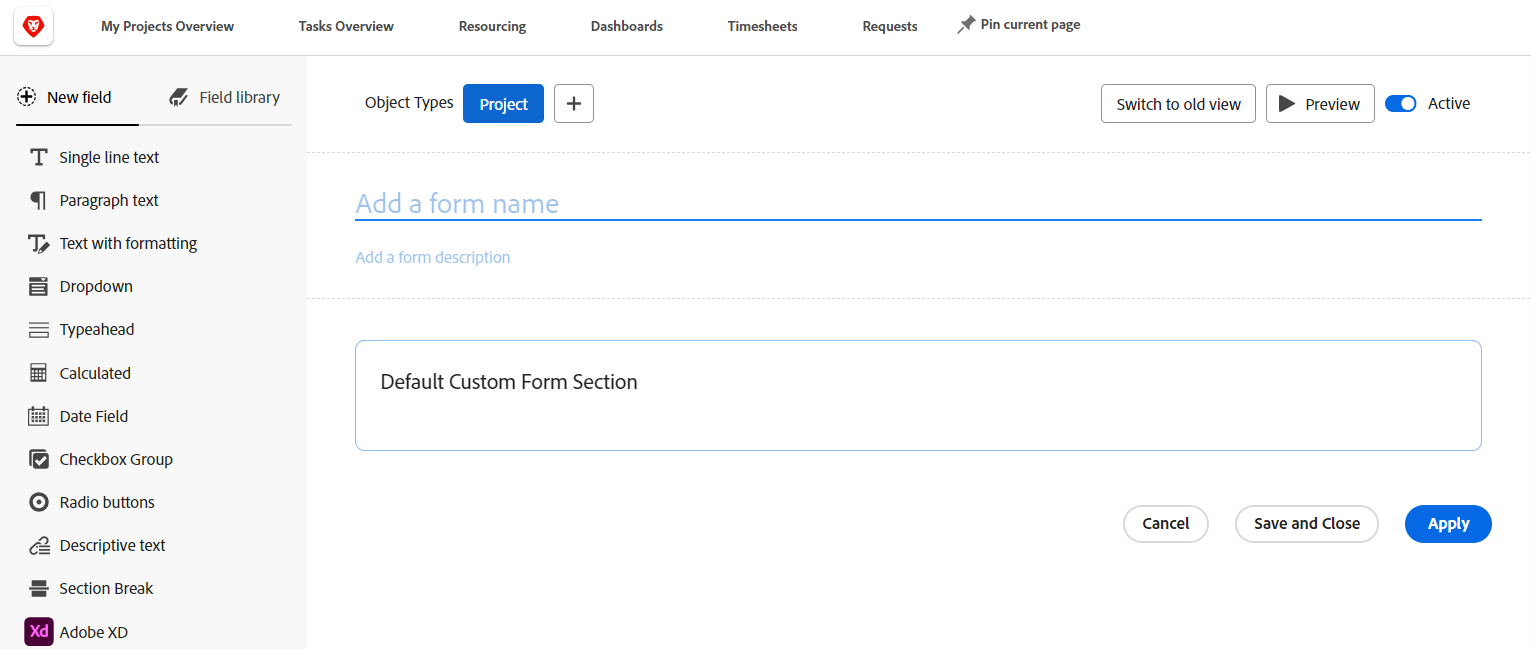Select the Section Break icon
The width and height of the screenshot is (1531, 649).
pos(39,588)
